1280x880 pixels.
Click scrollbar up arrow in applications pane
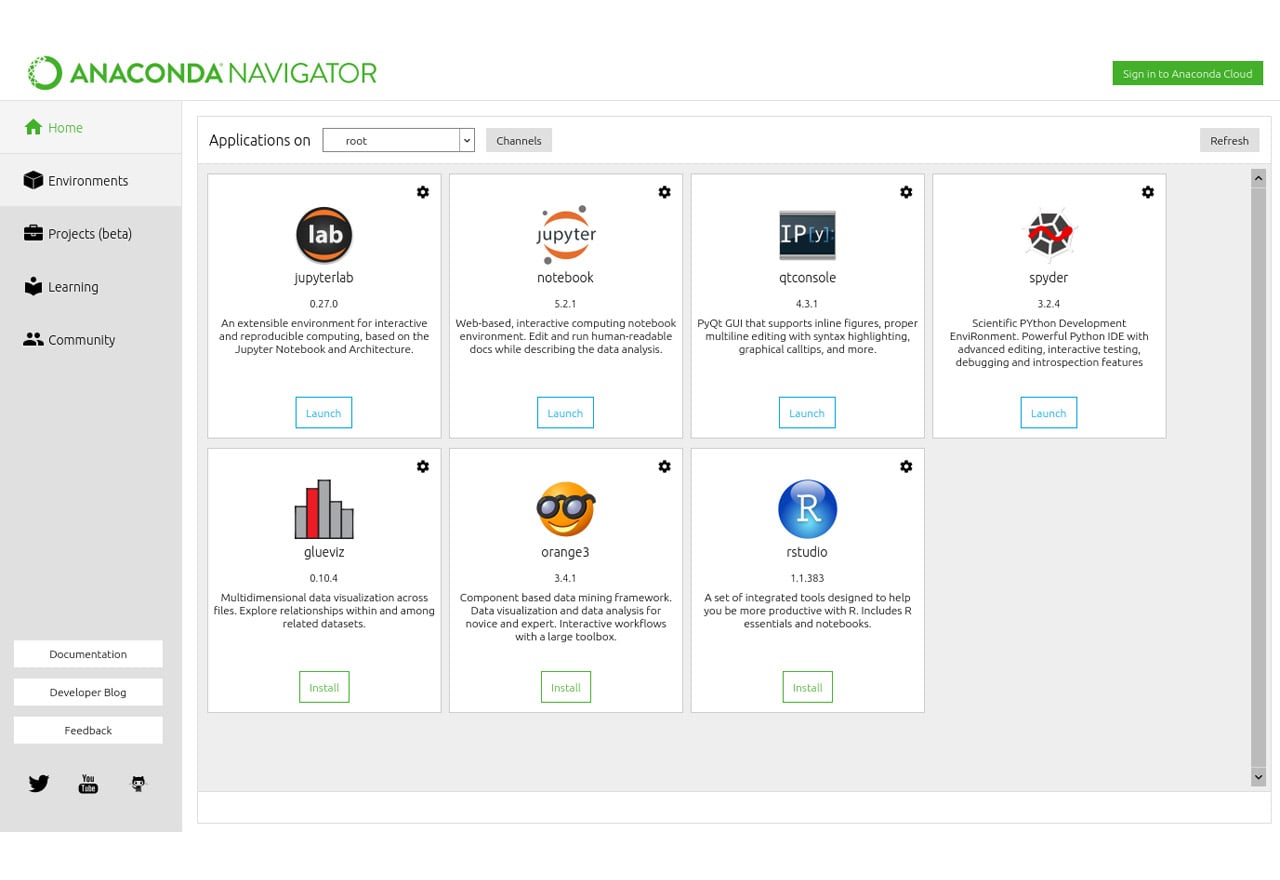1259,177
